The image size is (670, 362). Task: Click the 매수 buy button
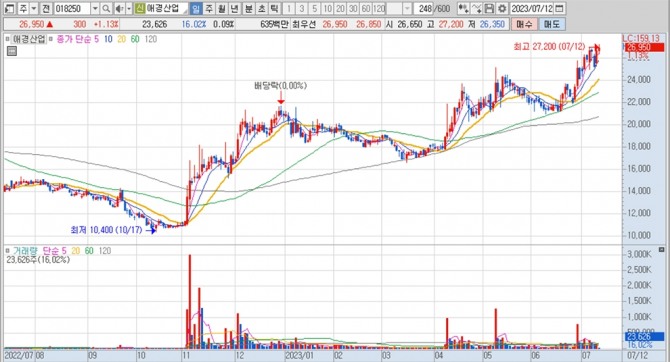(x=524, y=24)
